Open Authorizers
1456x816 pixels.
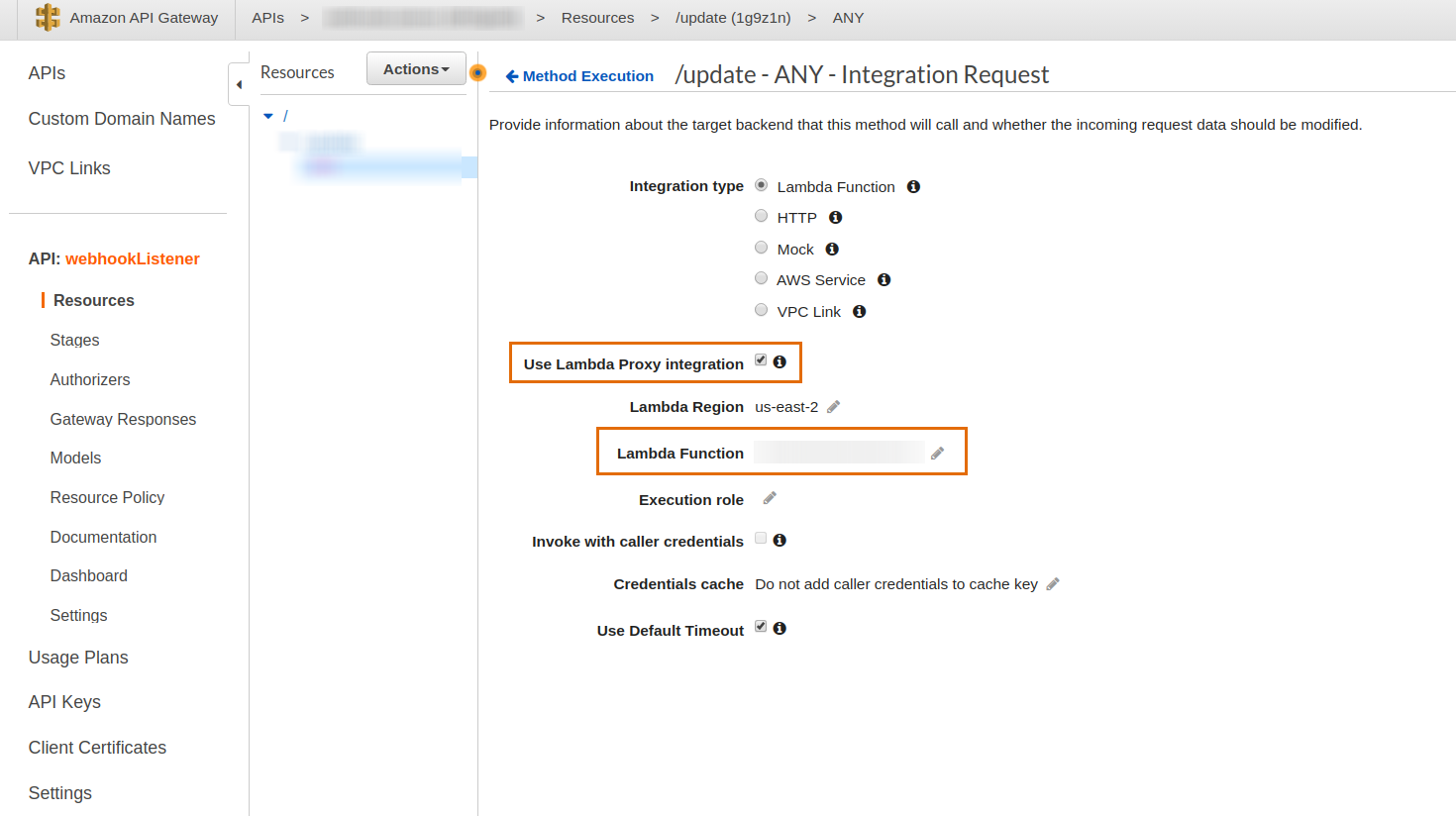pyautogui.click(x=90, y=379)
